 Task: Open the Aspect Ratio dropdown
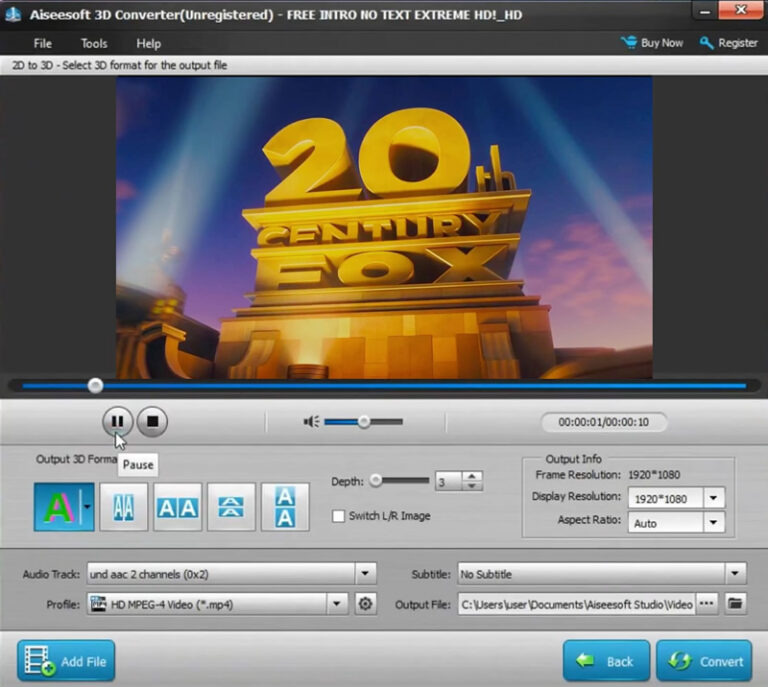point(714,522)
